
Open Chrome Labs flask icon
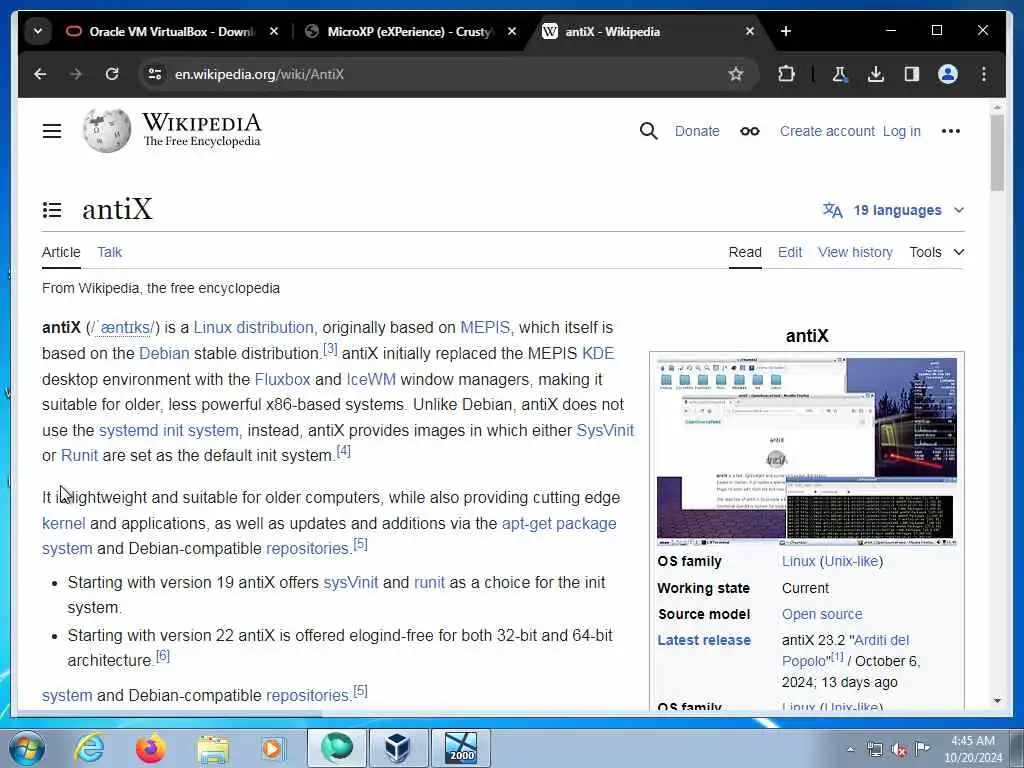[x=840, y=74]
